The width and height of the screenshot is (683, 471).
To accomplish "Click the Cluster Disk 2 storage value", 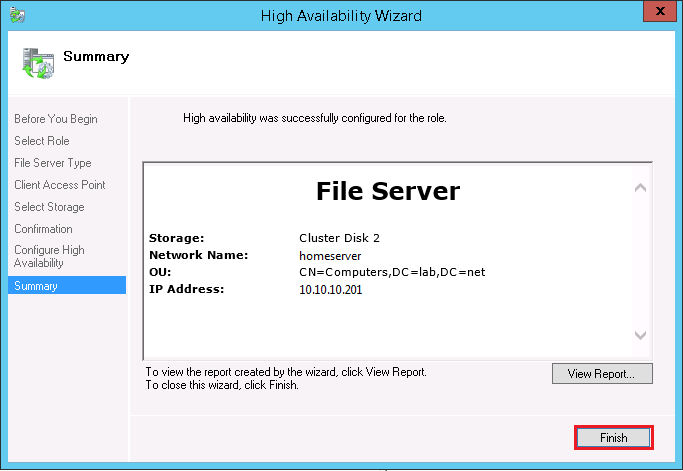I will (339, 238).
